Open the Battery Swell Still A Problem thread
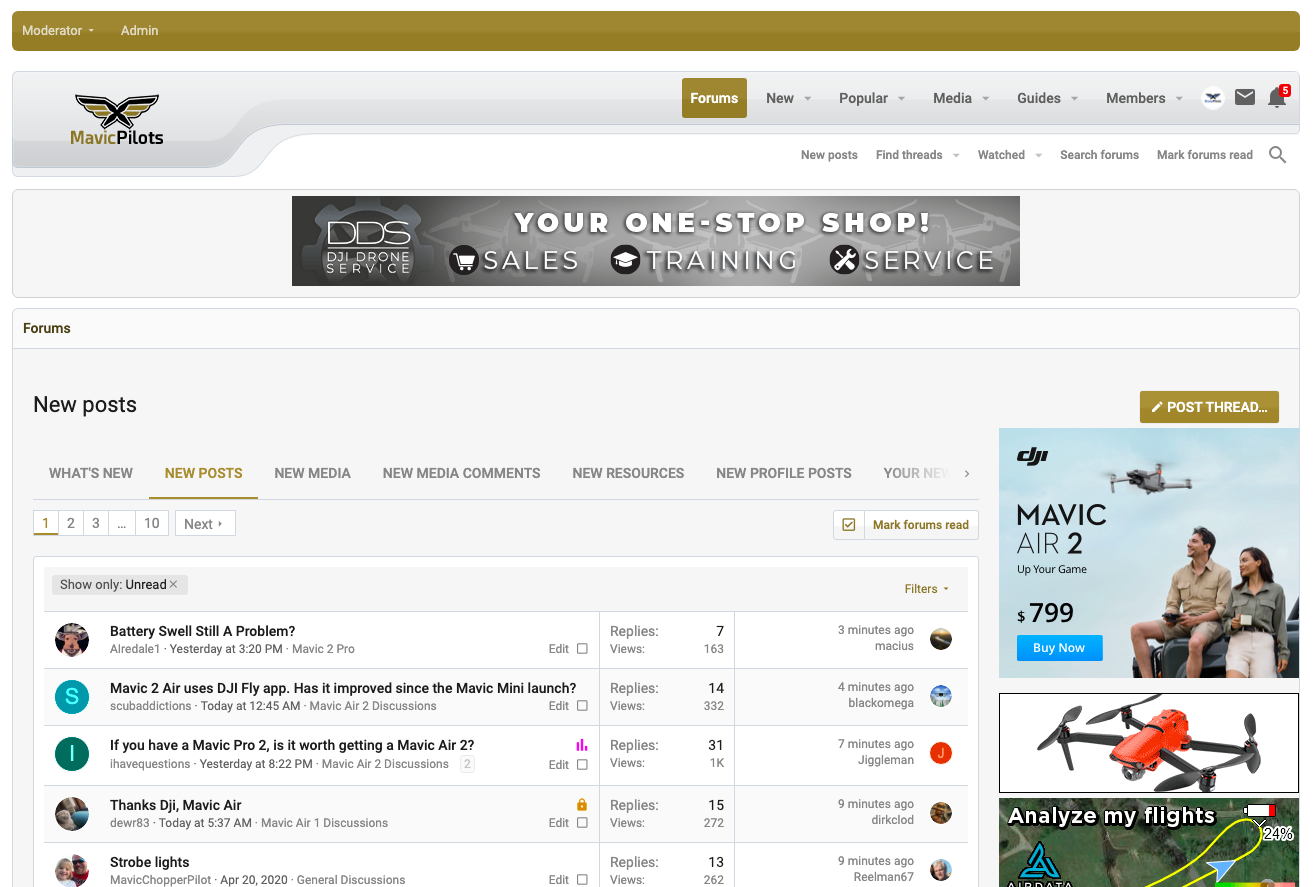Image resolution: width=1314 pixels, height=887 pixels. coord(202,631)
